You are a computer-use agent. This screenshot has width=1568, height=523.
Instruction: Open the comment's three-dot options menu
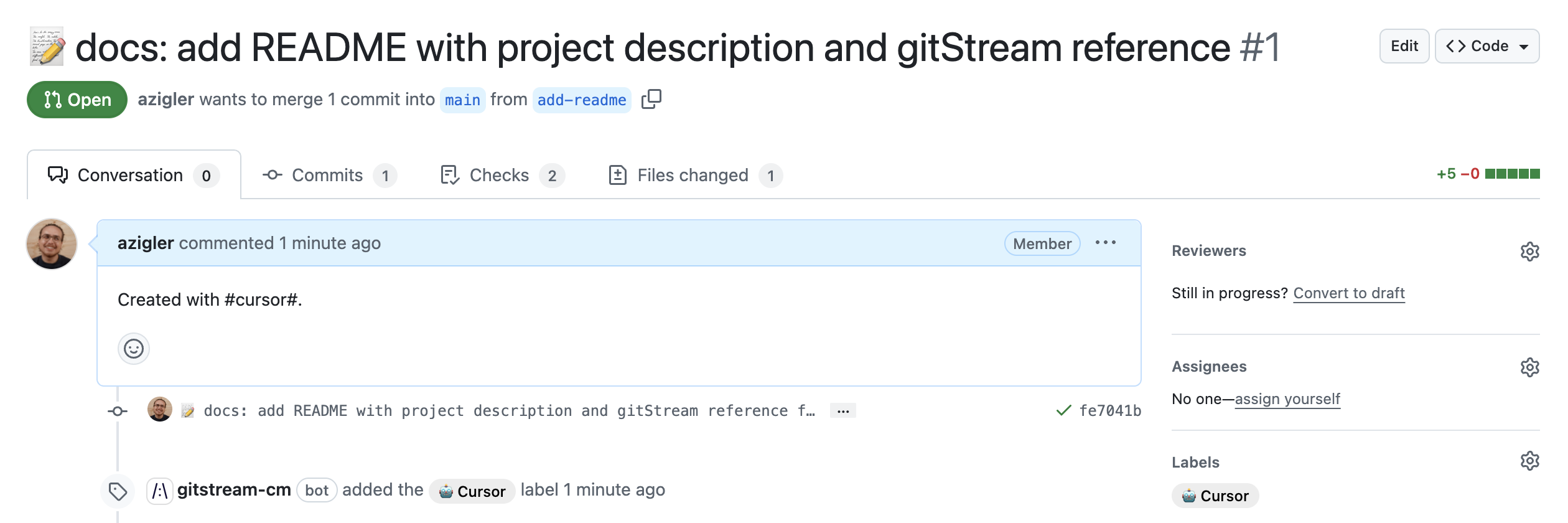(x=1105, y=243)
